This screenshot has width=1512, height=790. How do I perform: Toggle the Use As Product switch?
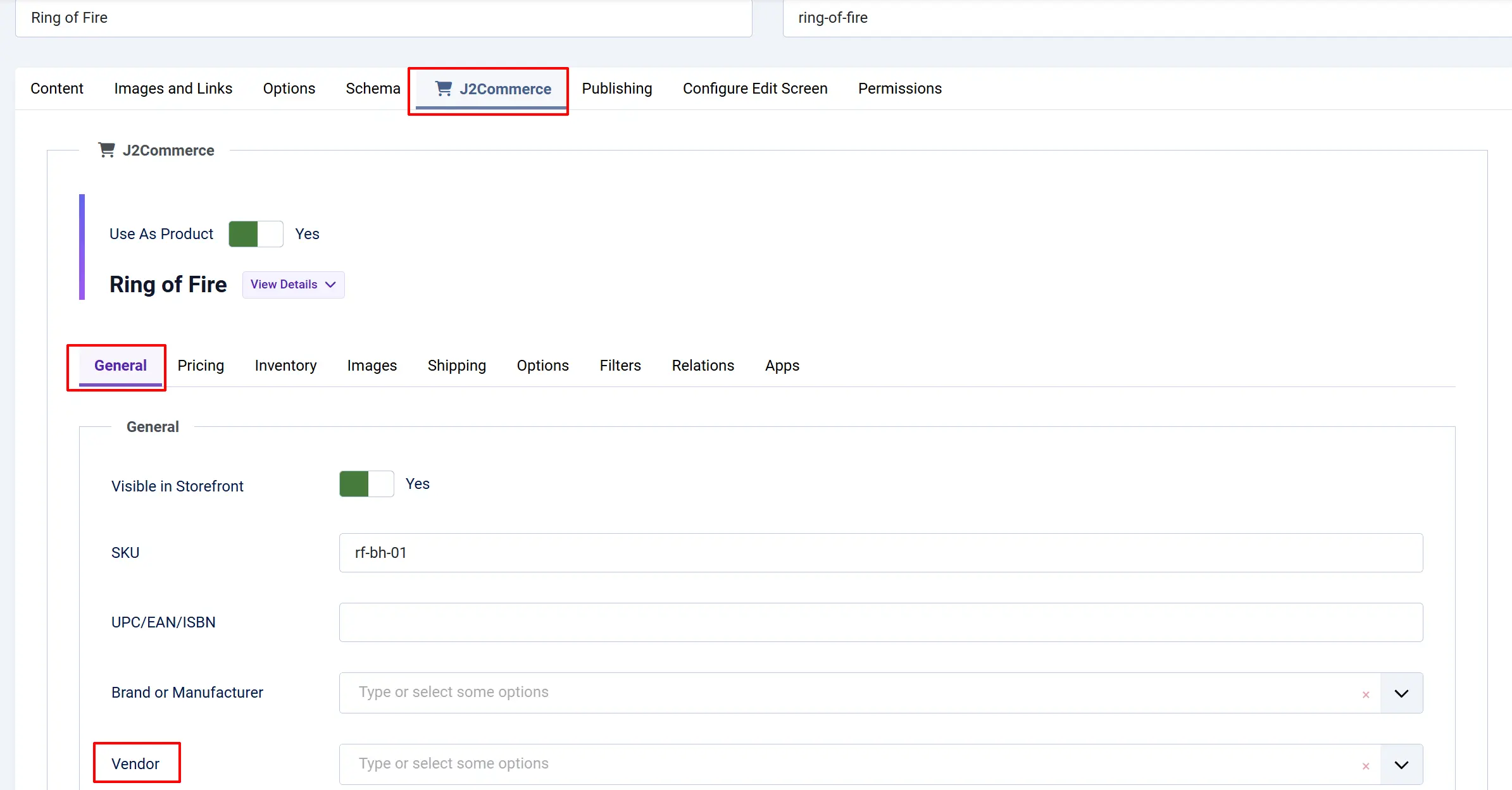[256, 234]
